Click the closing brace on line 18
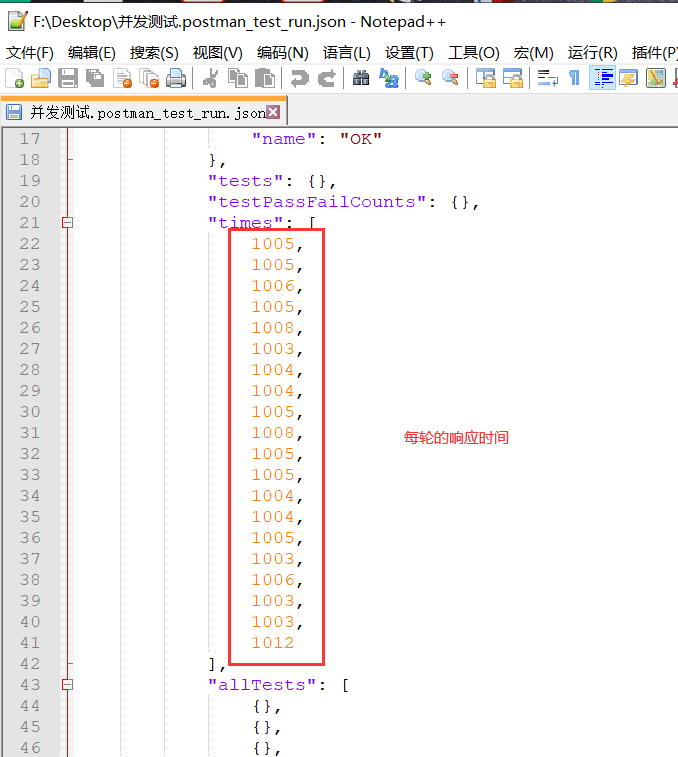The height and width of the screenshot is (757, 678). [213, 160]
